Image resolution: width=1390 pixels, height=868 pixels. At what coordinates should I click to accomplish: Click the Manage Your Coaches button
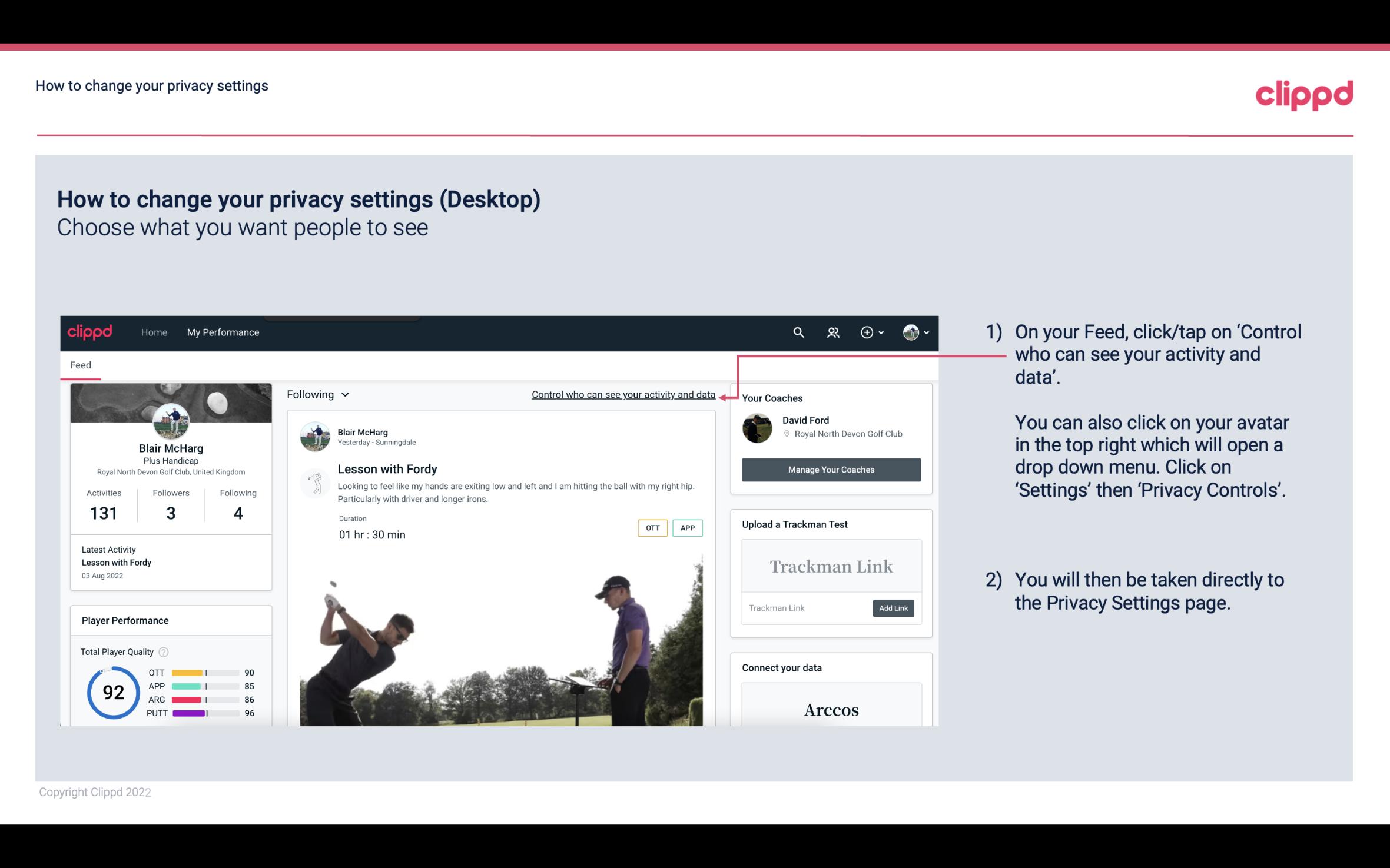[x=830, y=469]
